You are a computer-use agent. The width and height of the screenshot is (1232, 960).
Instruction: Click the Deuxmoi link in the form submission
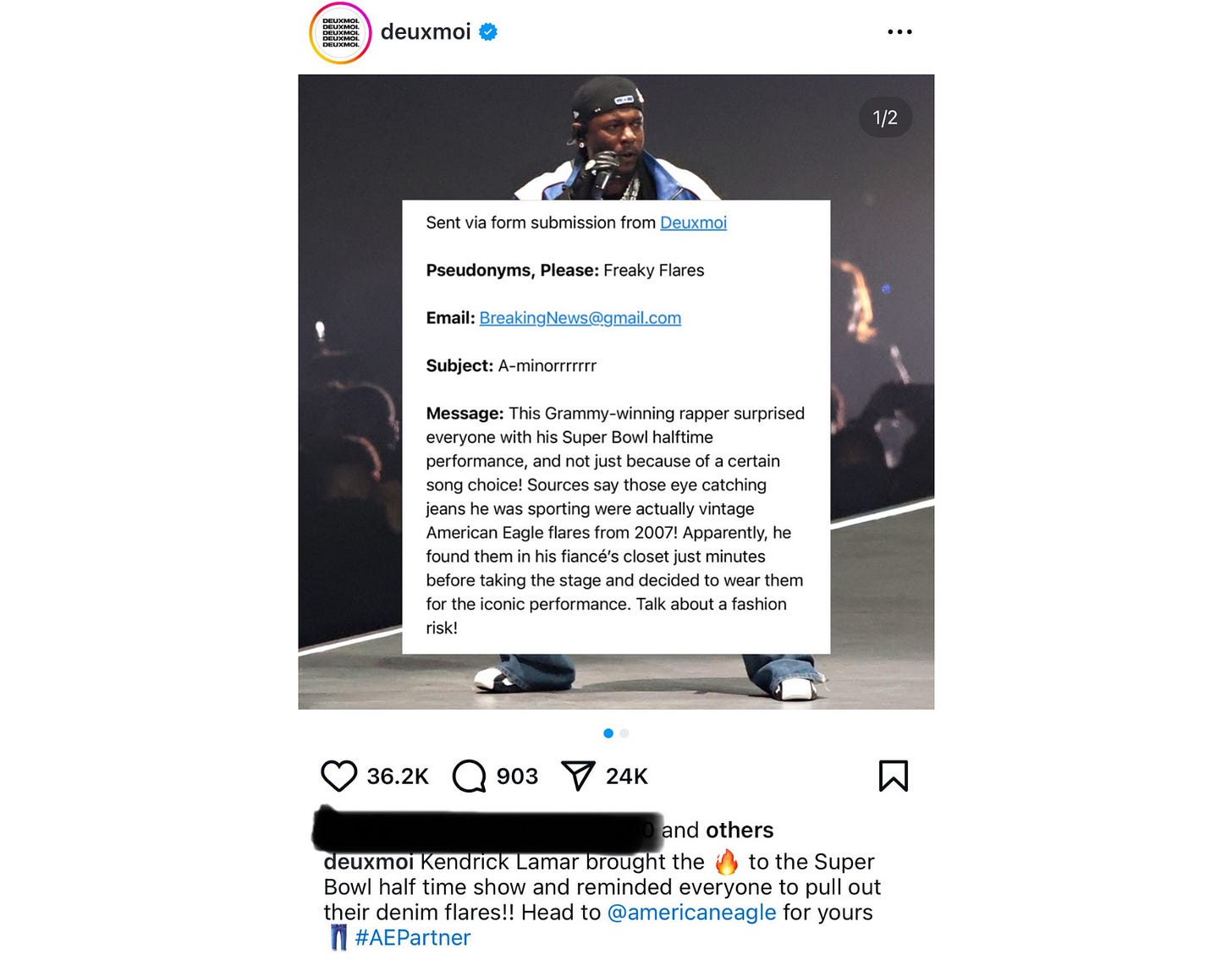pyautogui.click(x=693, y=222)
